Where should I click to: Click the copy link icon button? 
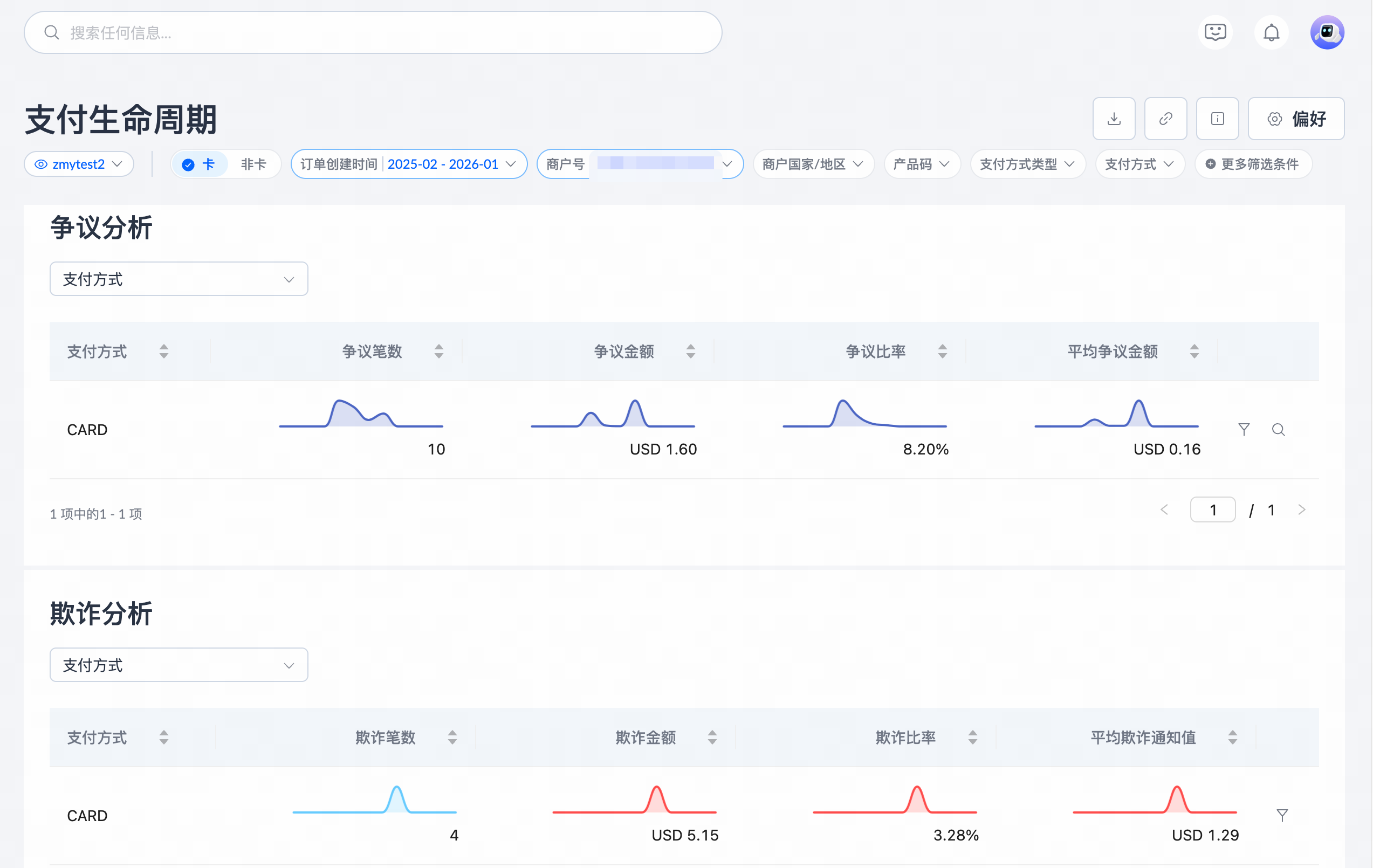coord(1165,119)
